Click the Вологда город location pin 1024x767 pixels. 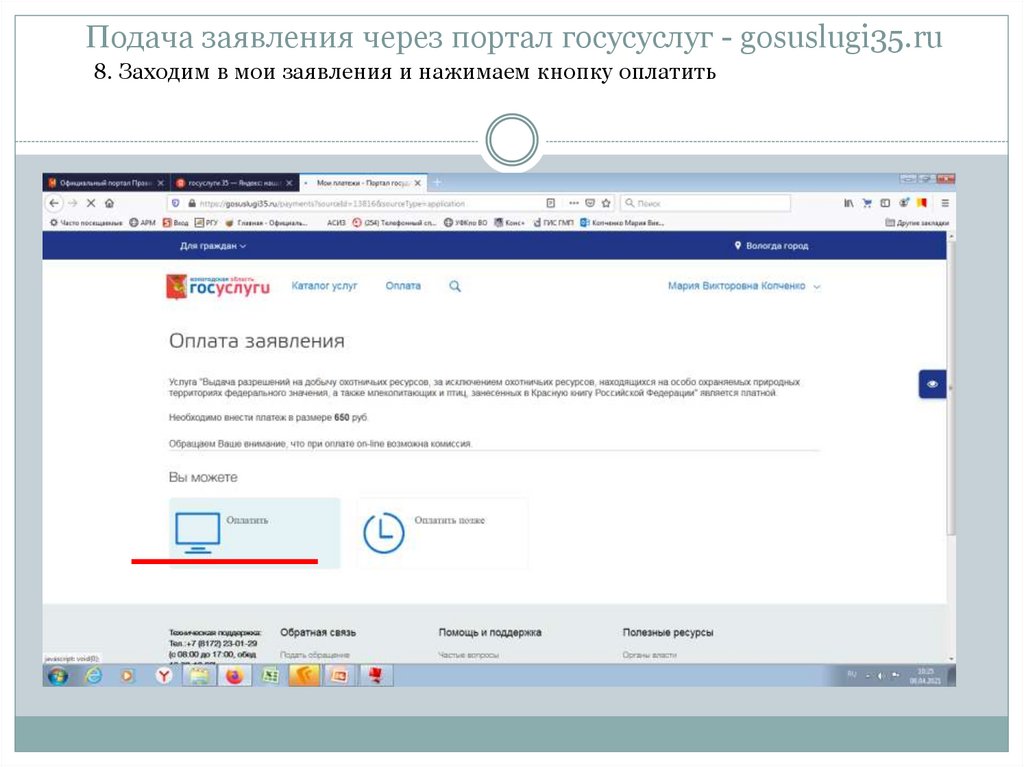point(738,246)
